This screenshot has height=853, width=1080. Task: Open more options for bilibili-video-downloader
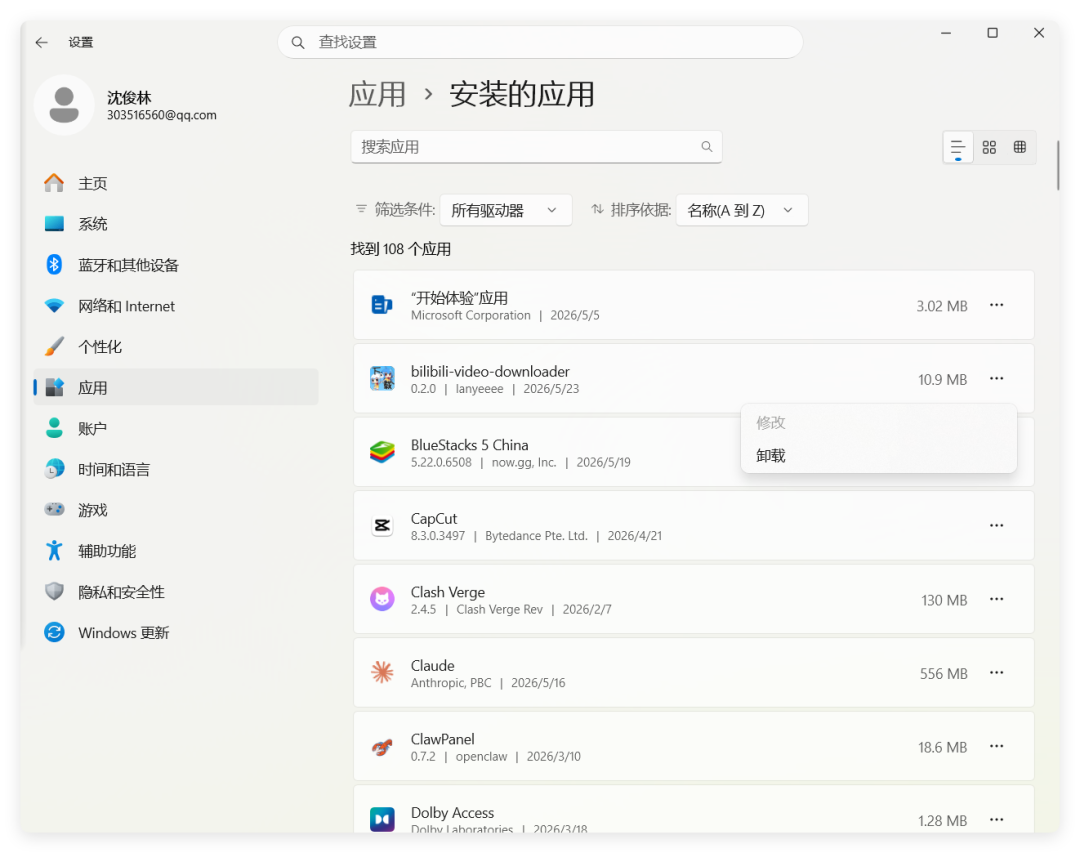997,379
